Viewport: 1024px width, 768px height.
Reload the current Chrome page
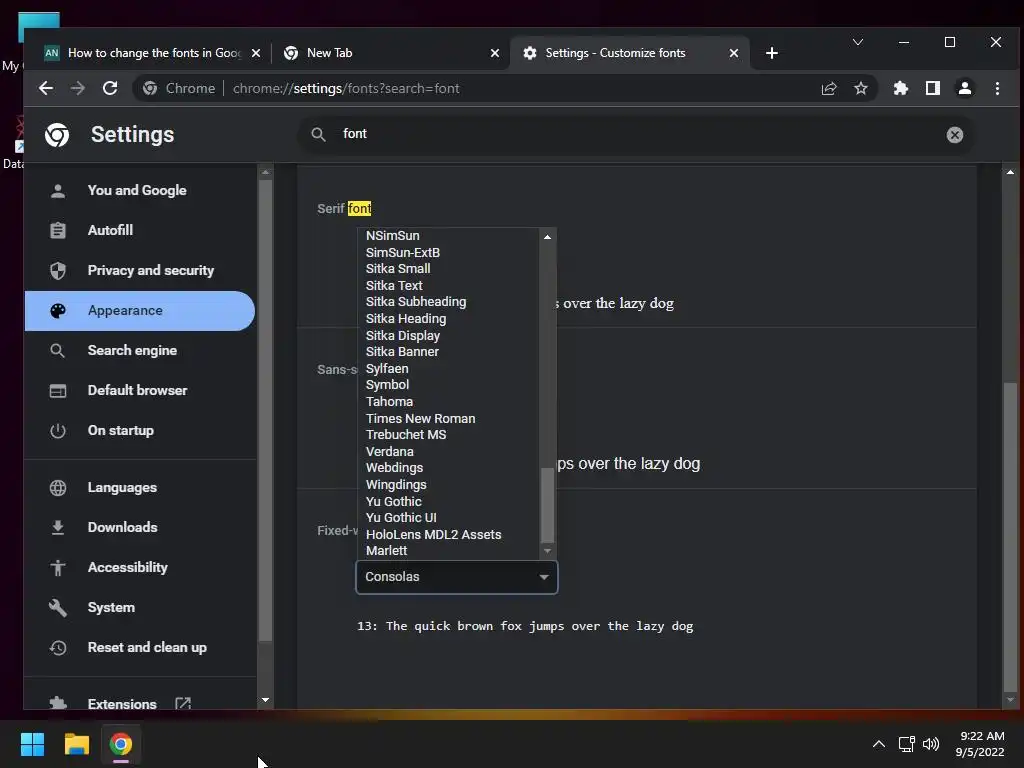110,88
